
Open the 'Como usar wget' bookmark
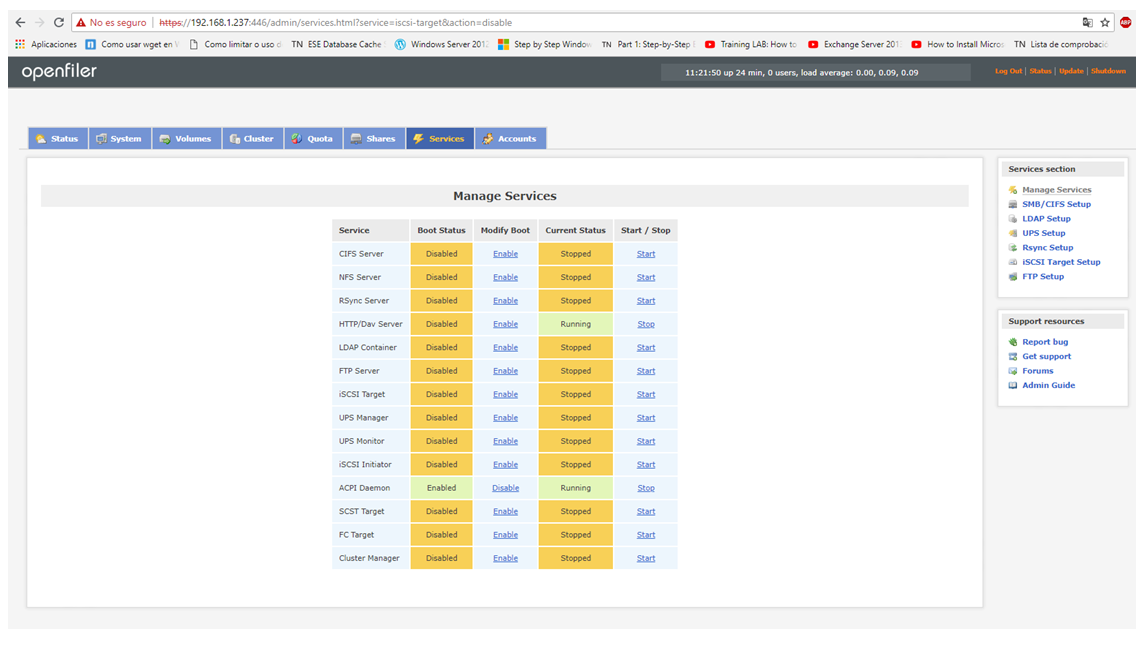point(132,44)
